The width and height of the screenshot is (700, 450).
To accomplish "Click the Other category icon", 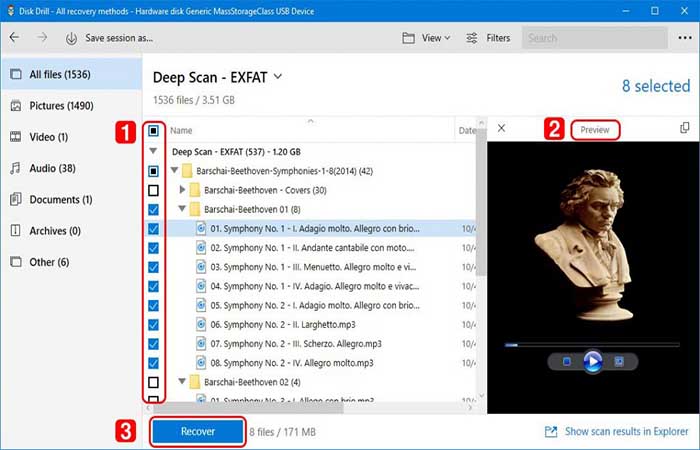I will (16, 262).
